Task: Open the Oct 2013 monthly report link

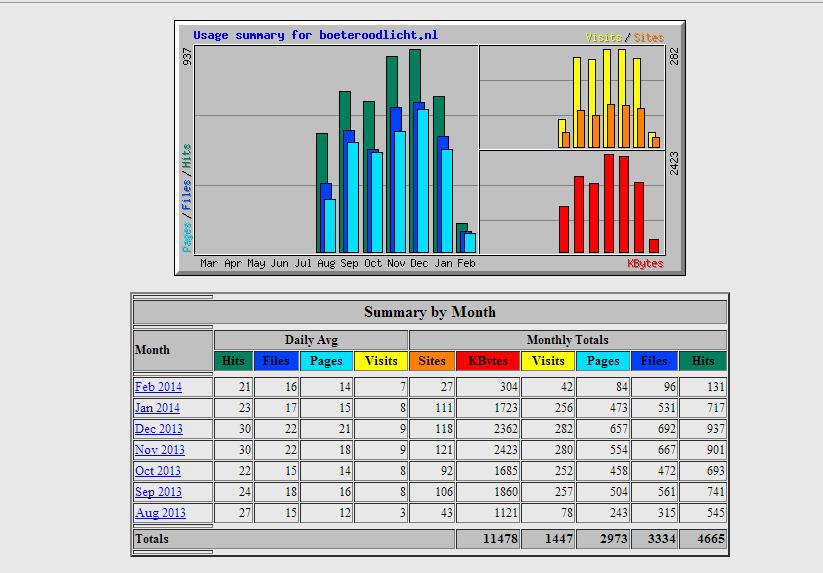Action: (157, 471)
